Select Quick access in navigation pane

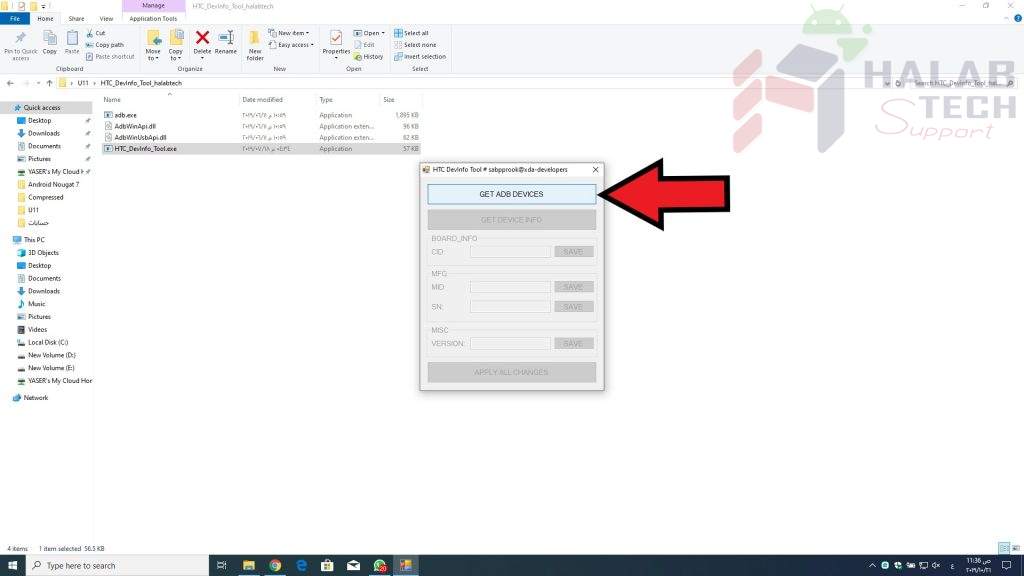tap(42, 108)
